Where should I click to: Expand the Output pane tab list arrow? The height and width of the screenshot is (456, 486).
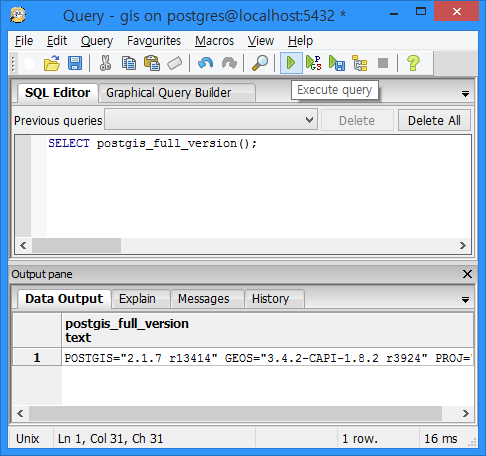tap(465, 300)
